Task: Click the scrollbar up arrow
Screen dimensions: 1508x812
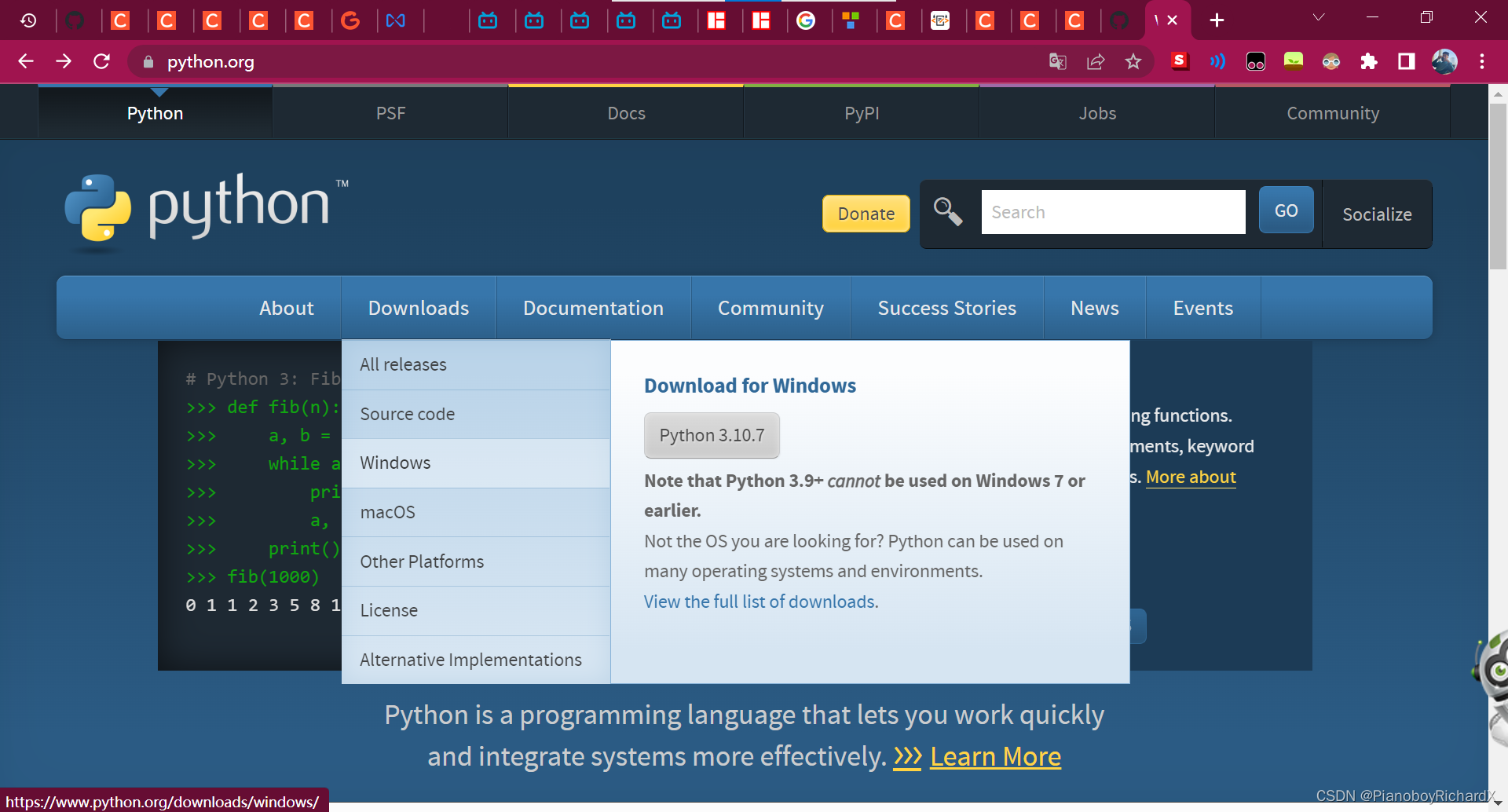Action: pos(1498,93)
